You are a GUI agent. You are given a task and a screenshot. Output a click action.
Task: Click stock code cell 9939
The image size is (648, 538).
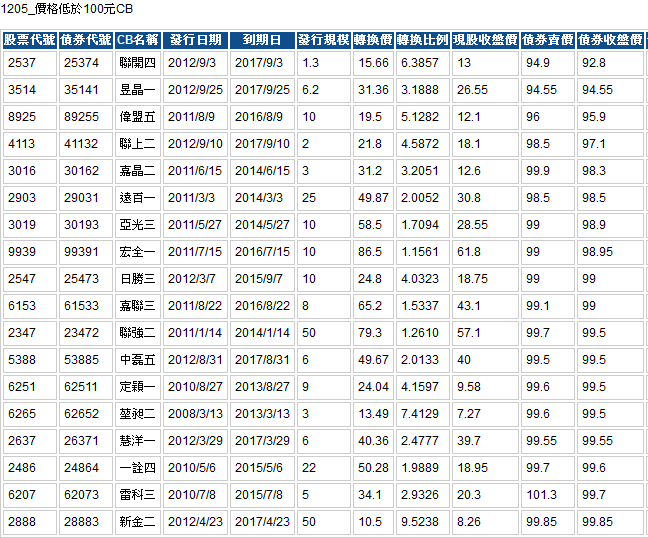click(x=29, y=252)
